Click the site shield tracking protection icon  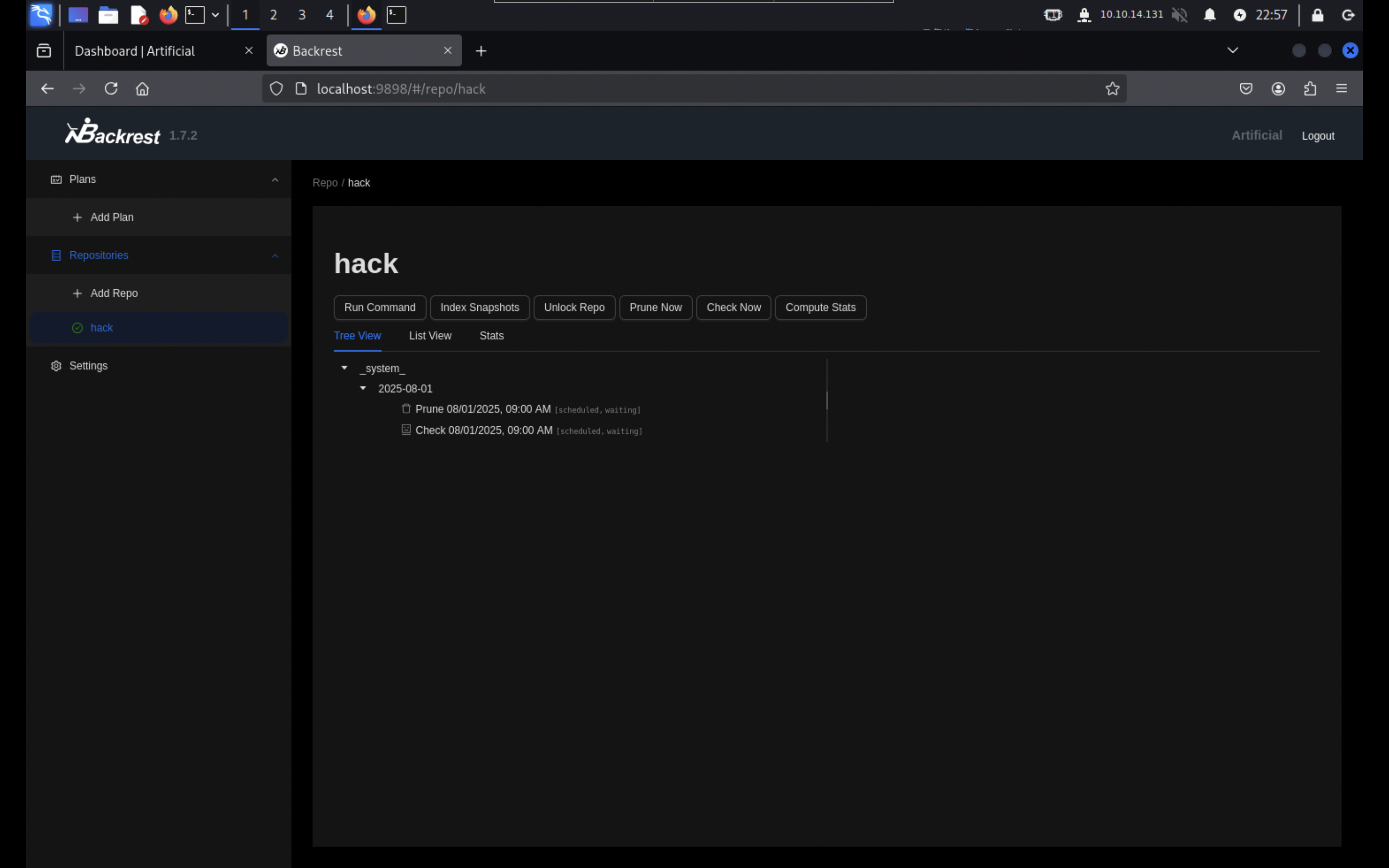click(x=276, y=88)
